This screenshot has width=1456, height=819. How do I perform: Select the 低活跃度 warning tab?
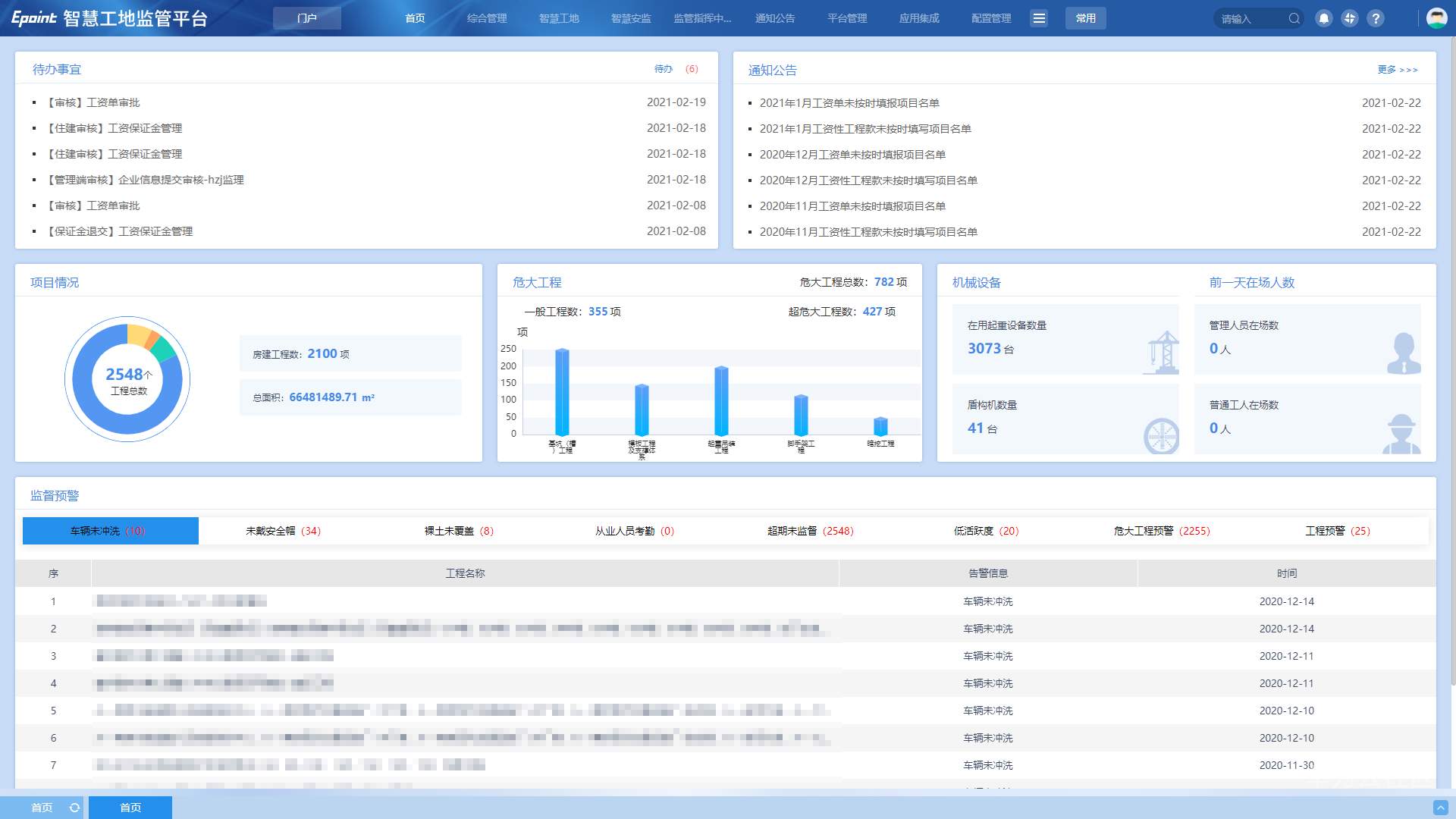(986, 531)
